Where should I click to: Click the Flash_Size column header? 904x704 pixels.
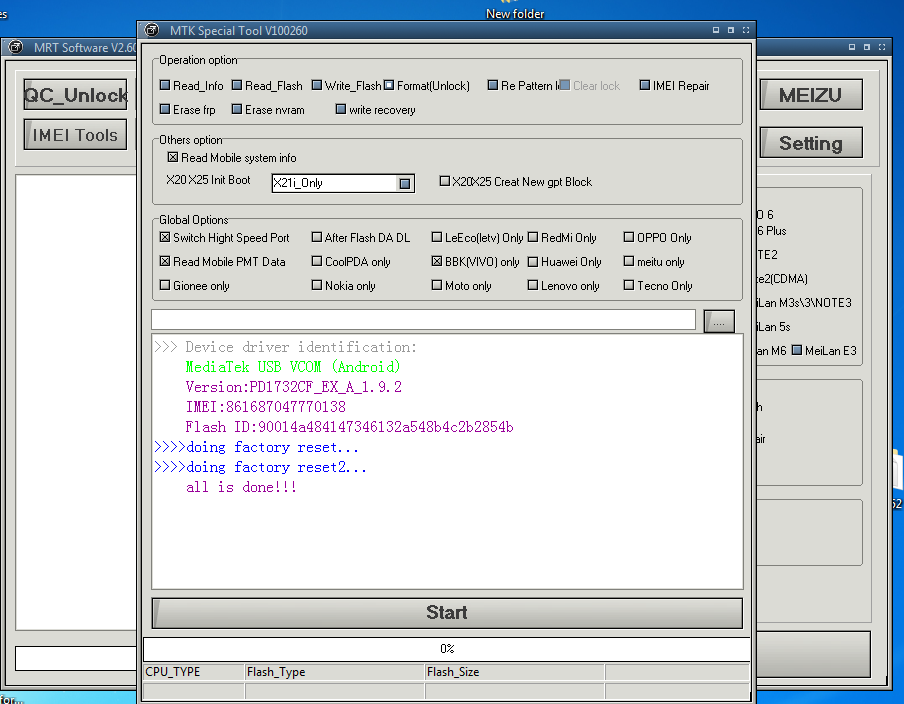tap(515, 672)
